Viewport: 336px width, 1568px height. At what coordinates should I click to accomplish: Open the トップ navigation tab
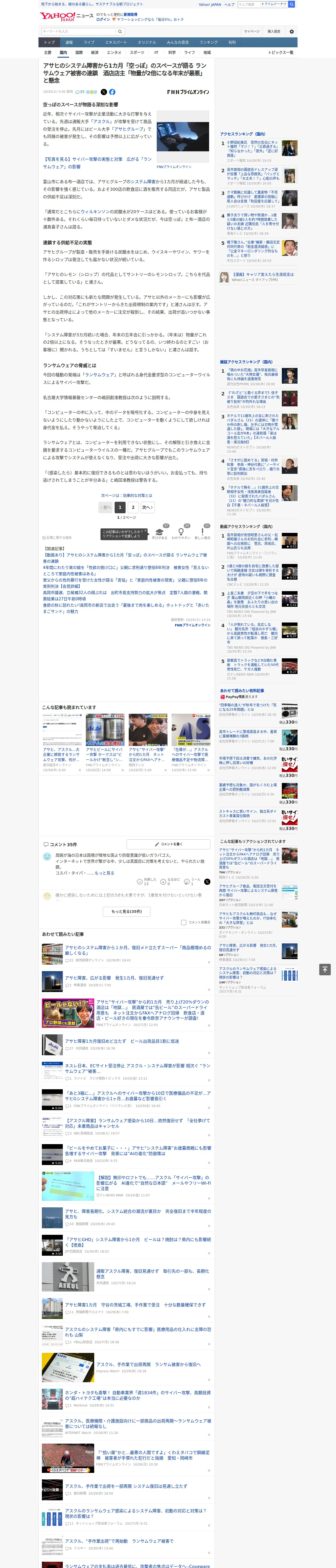coord(49,43)
